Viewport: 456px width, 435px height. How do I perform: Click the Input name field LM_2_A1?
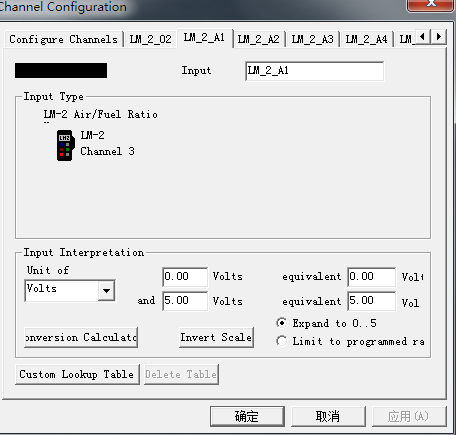314,71
